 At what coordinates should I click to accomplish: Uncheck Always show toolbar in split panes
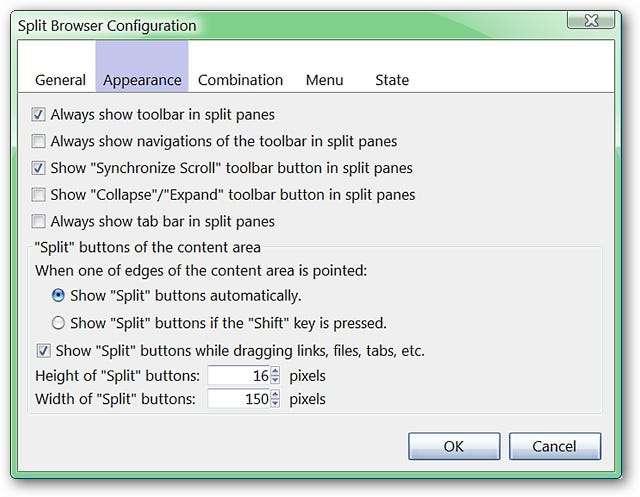tap(39, 115)
